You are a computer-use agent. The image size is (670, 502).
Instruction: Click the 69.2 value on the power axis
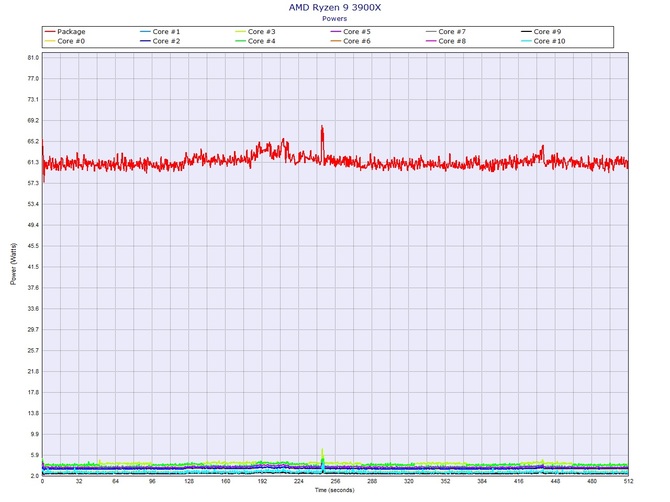coord(33,120)
